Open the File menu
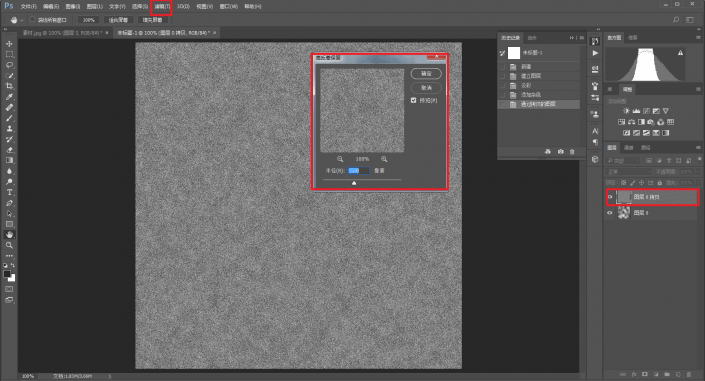 point(28,6)
